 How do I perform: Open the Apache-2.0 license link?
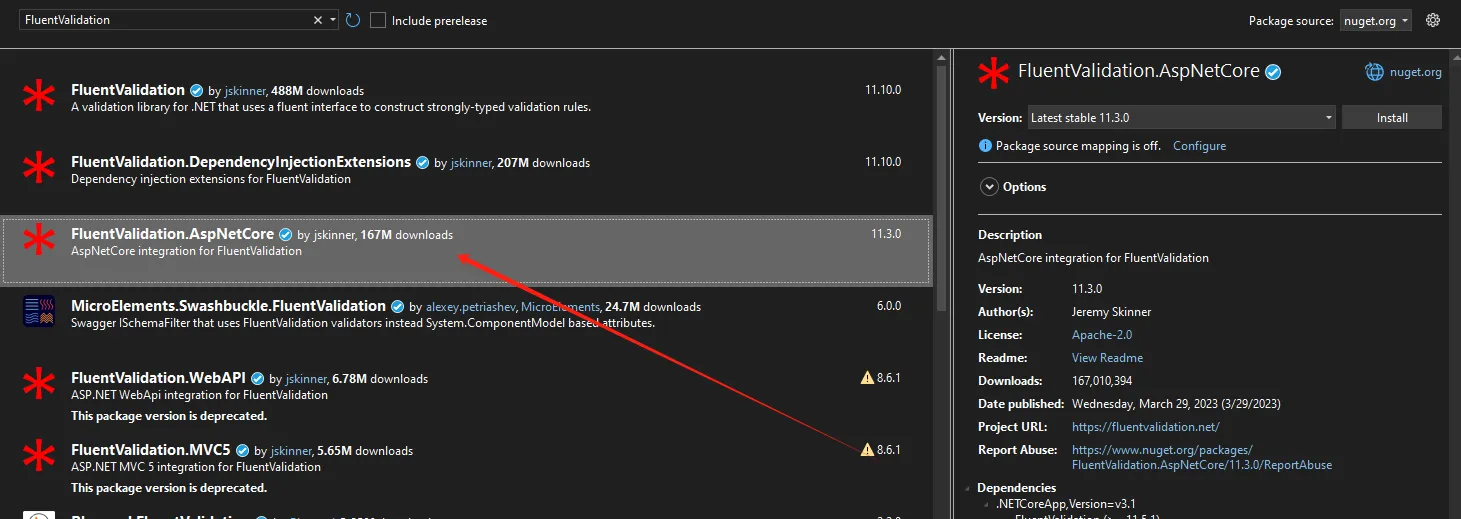click(x=1102, y=335)
